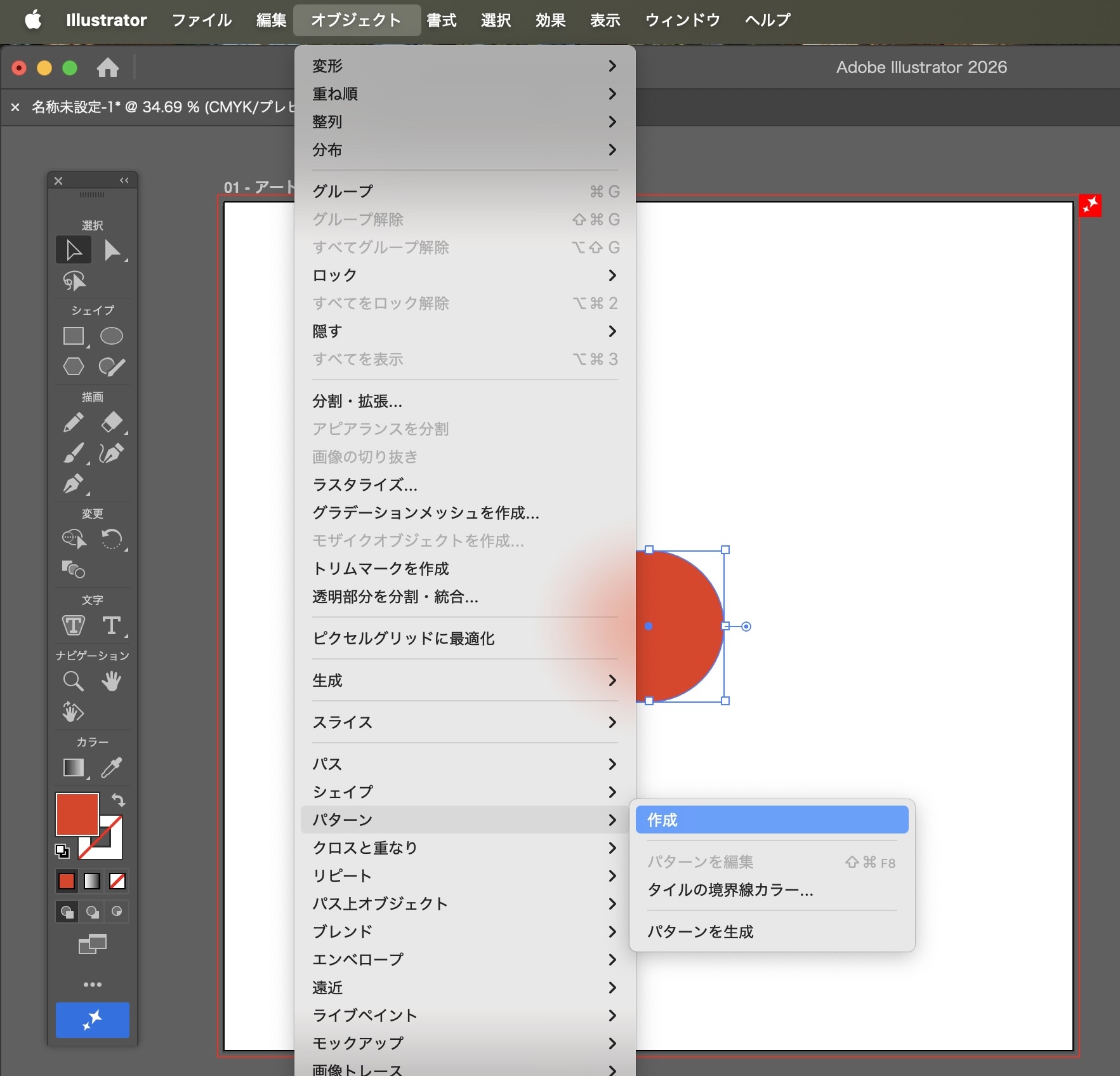Choose 作成 in the pattern submenu
The height and width of the screenshot is (1076, 1120).
pyautogui.click(x=771, y=820)
